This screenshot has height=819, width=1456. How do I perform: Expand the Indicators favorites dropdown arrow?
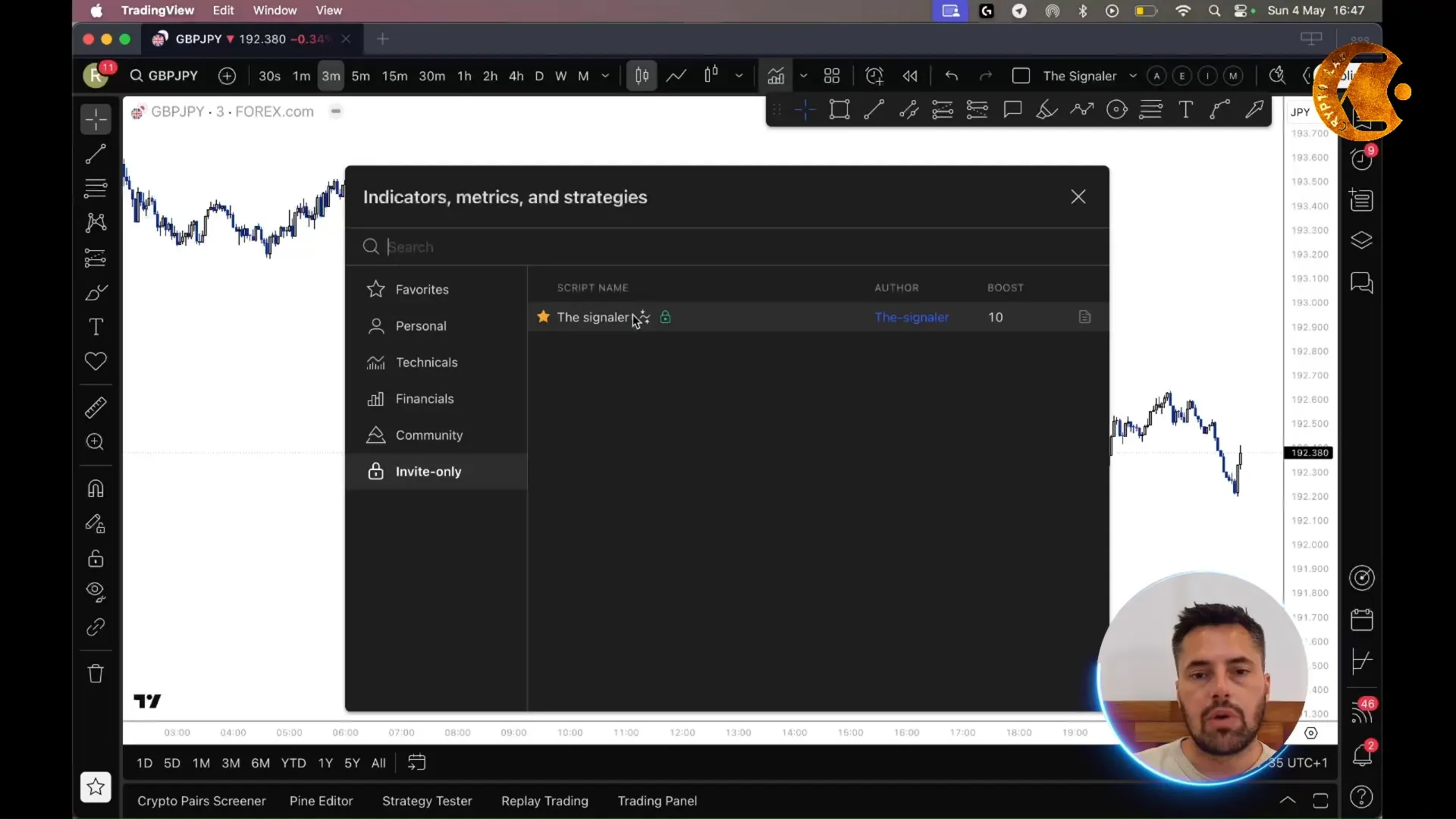(804, 76)
